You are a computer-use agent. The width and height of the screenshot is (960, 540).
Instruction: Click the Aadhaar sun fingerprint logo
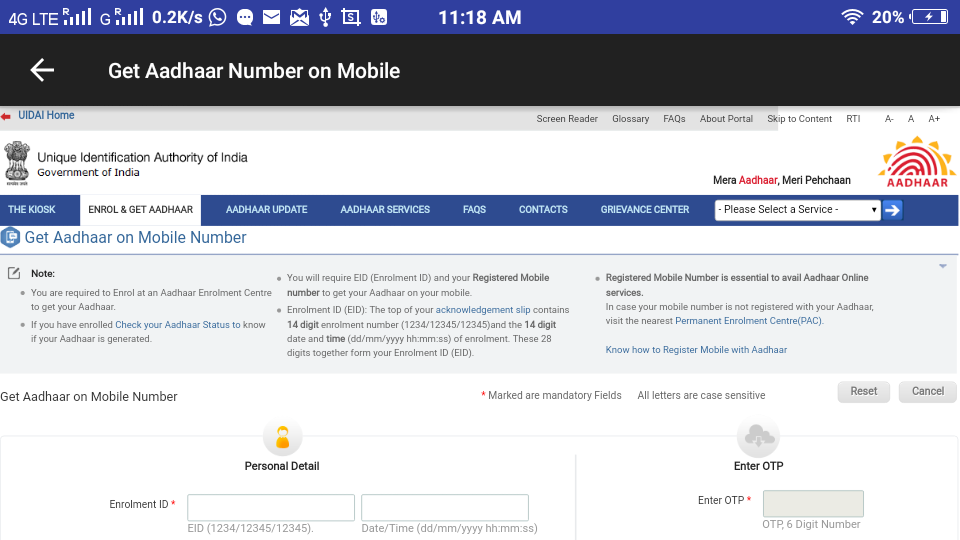point(917,162)
